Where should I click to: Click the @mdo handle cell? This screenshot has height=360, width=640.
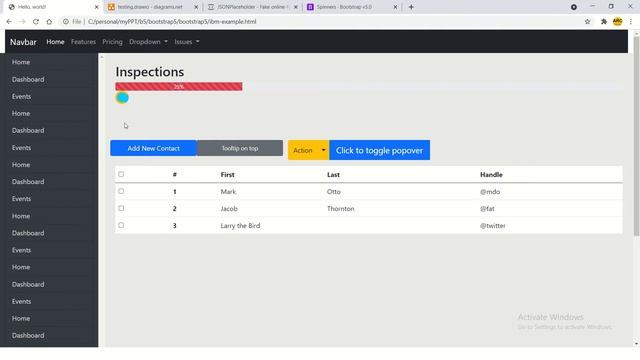click(x=490, y=192)
